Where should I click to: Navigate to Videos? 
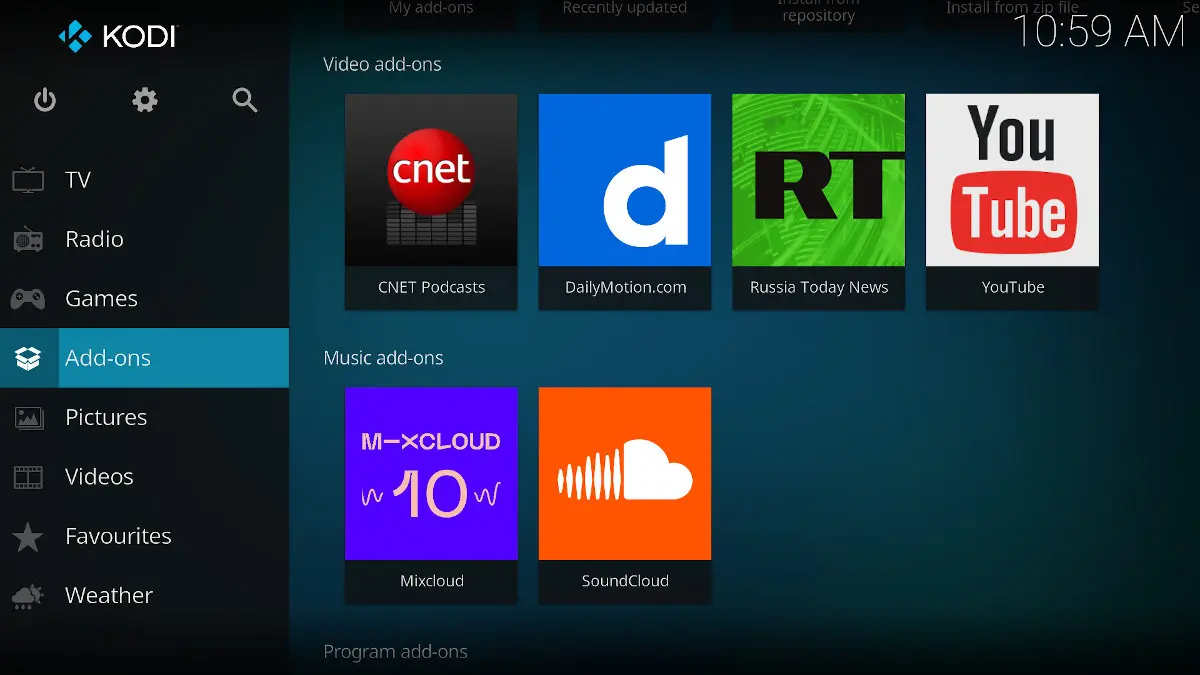pyautogui.click(x=144, y=477)
